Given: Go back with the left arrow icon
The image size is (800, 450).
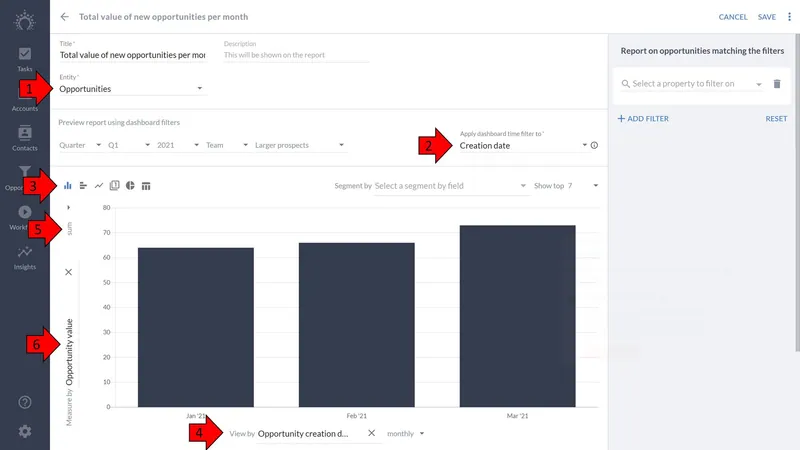Looking at the screenshot, I should click(x=64, y=17).
